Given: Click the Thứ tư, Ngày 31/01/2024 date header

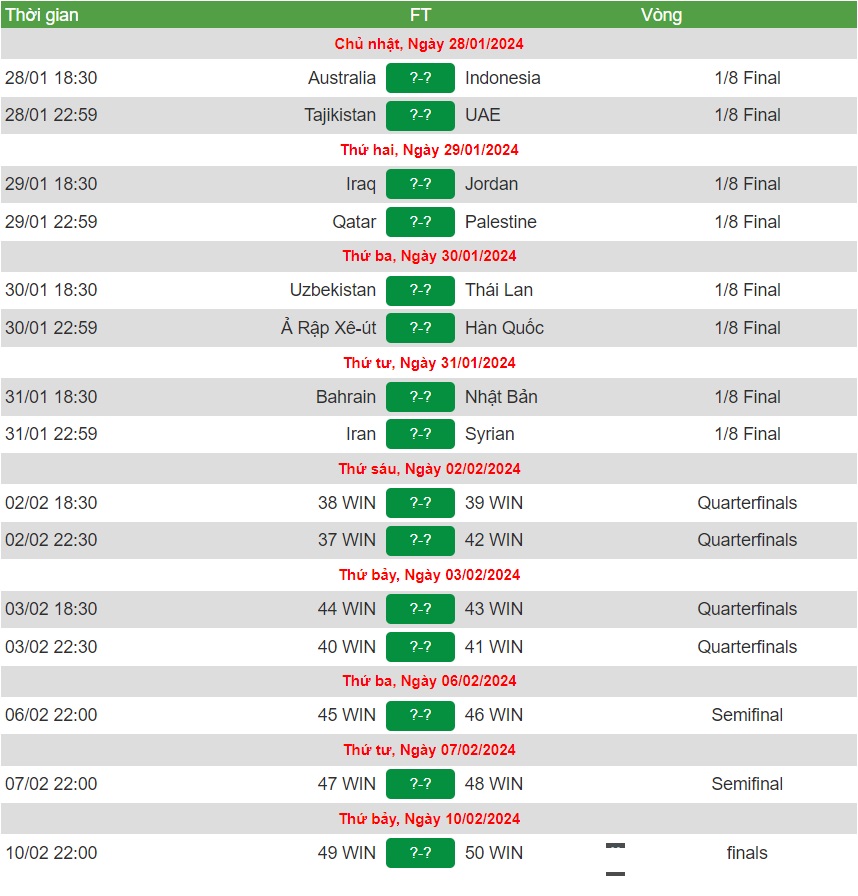Looking at the screenshot, I should (428, 362).
